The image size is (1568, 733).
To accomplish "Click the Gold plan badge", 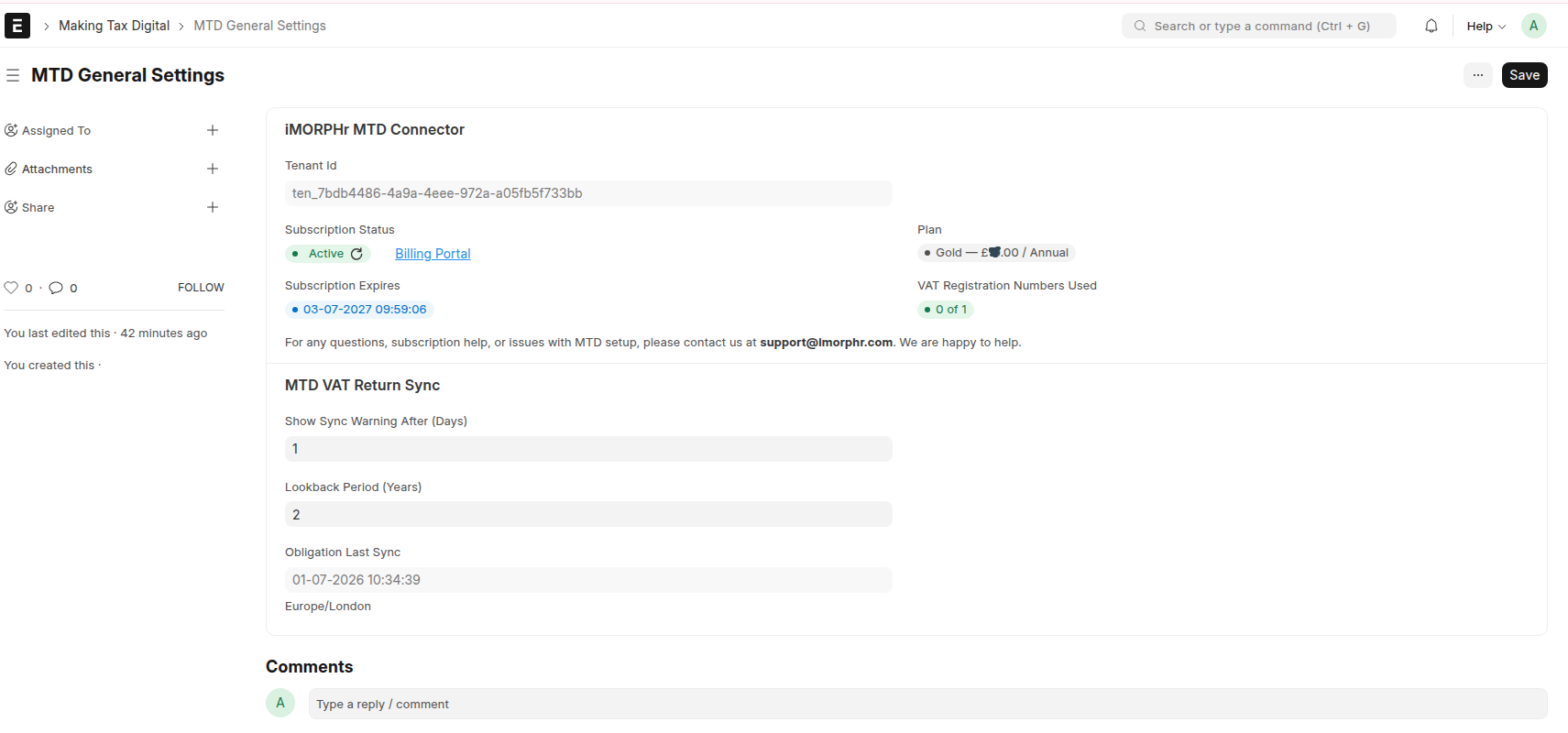I will [996, 253].
